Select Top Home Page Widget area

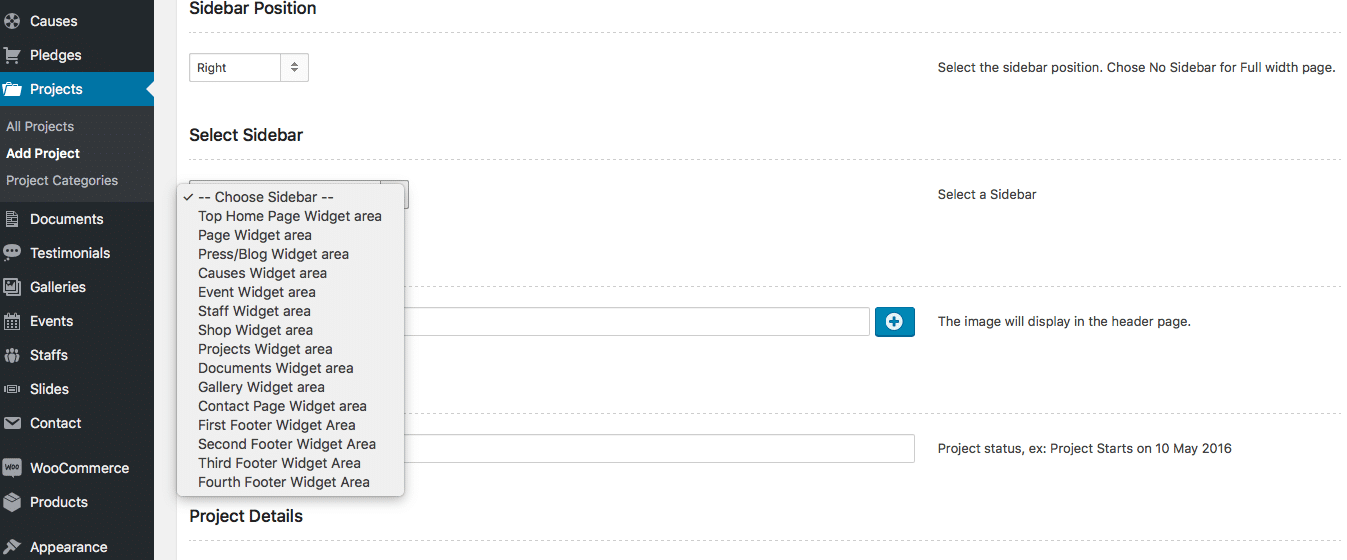coord(290,216)
